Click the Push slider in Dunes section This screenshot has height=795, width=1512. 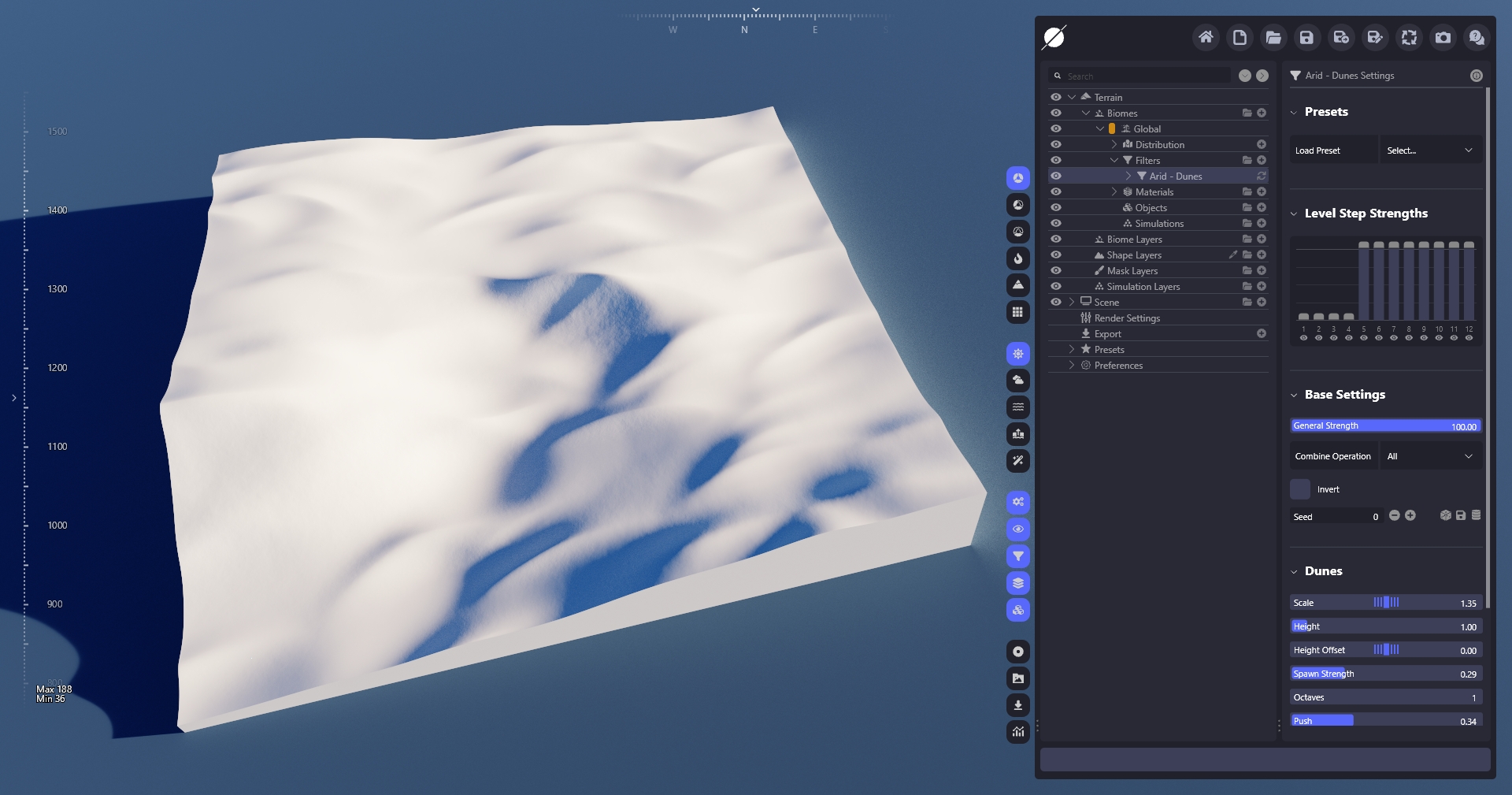(1386, 721)
